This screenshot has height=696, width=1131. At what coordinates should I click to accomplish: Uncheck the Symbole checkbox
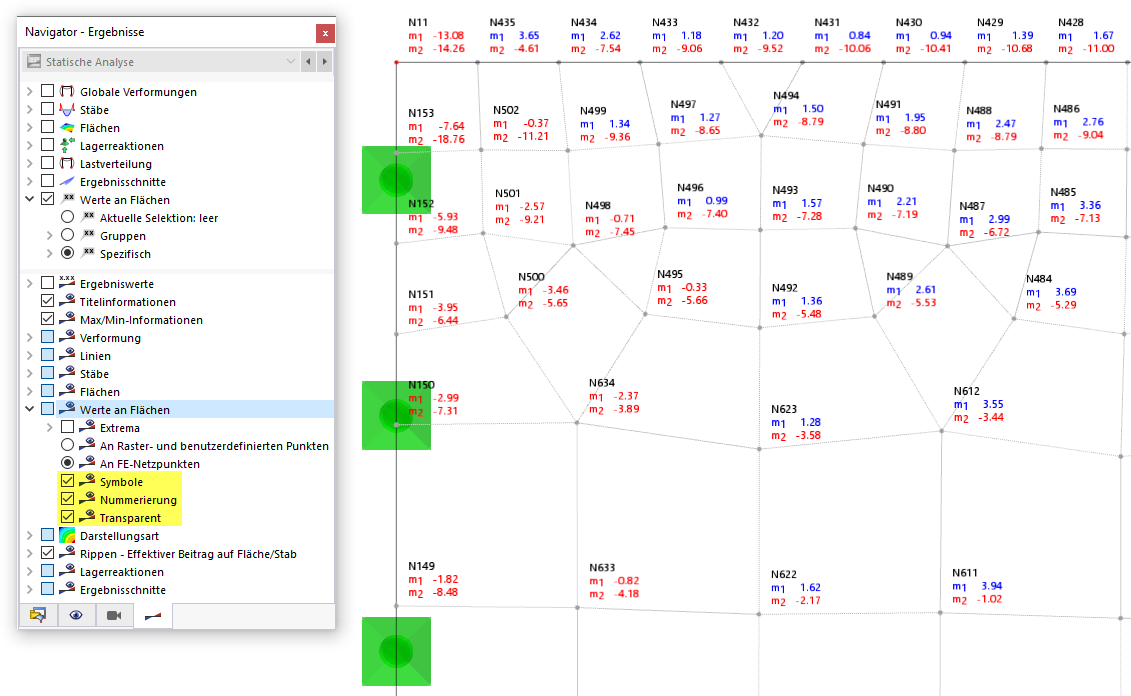click(x=67, y=481)
